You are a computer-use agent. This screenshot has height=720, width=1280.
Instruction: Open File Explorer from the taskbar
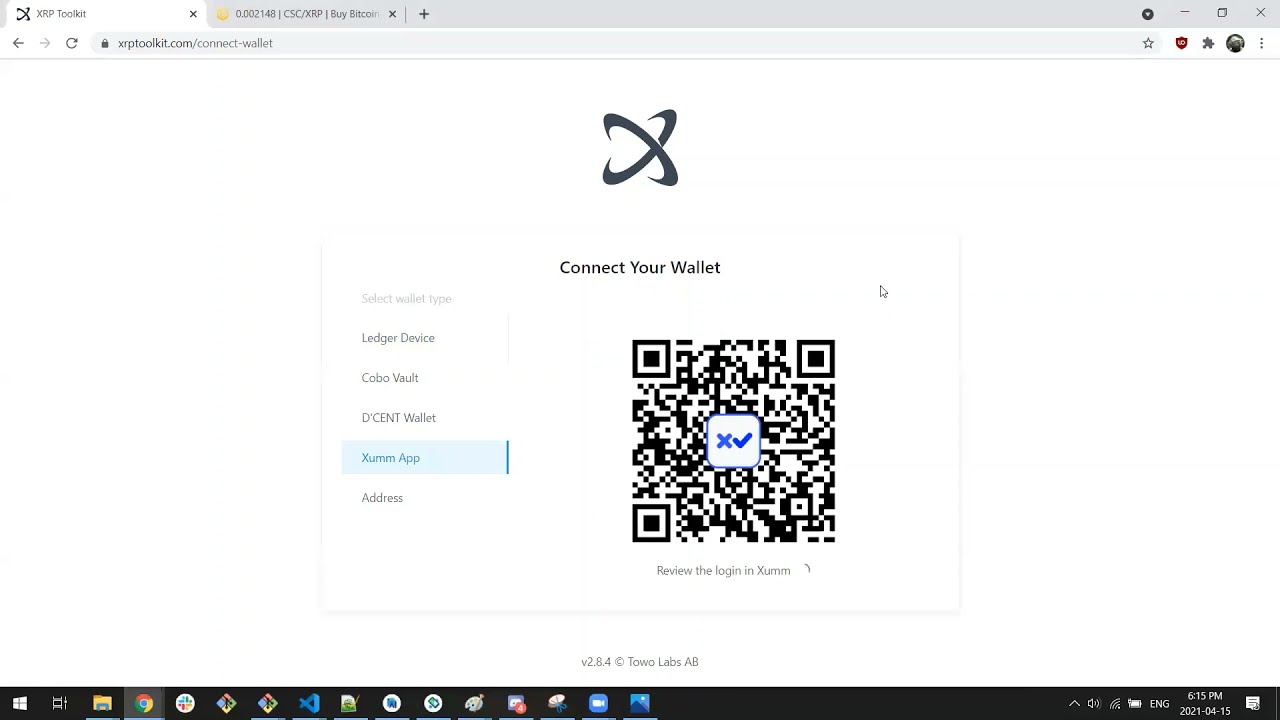point(102,704)
